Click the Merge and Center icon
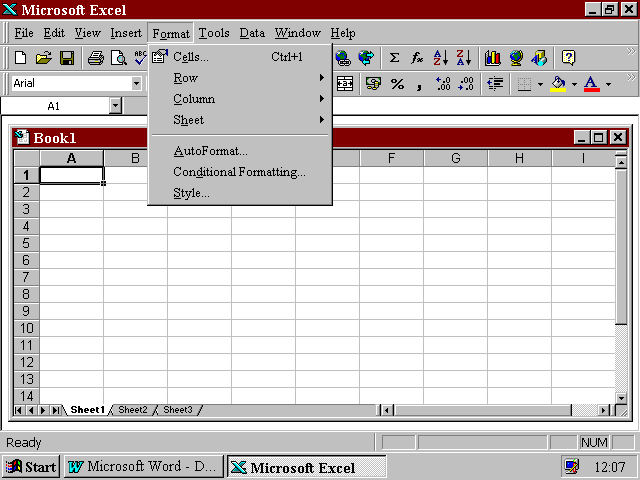Viewport: 640px width, 480px height. click(345, 84)
